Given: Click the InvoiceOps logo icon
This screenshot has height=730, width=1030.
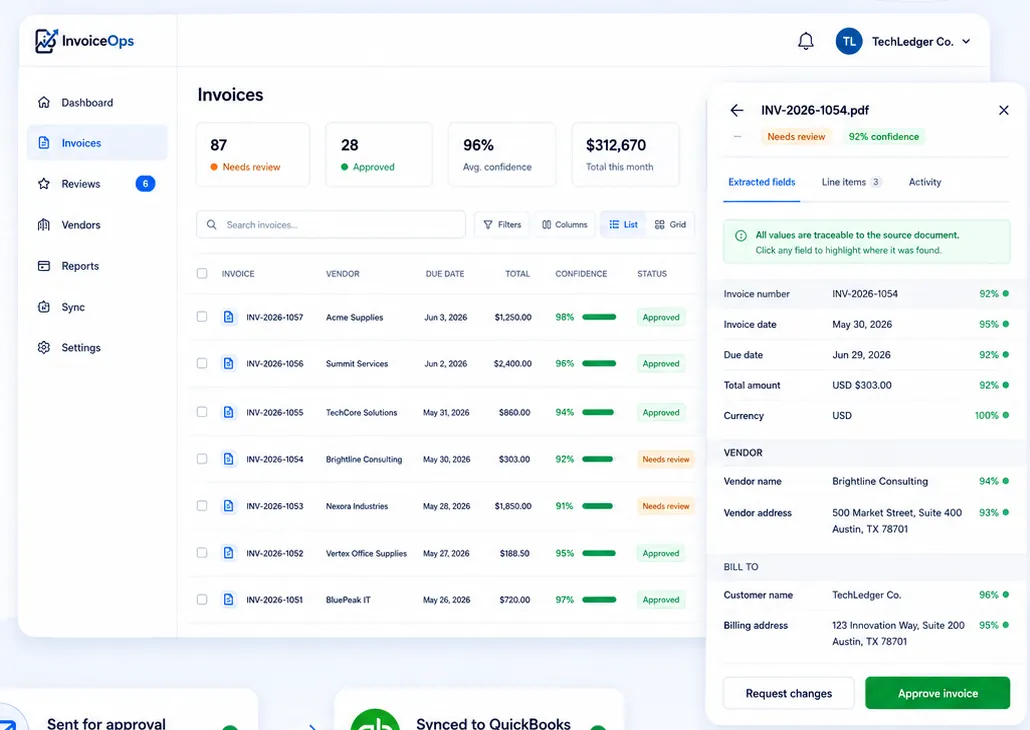Looking at the screenshot, I should click(x=46, y=41).
